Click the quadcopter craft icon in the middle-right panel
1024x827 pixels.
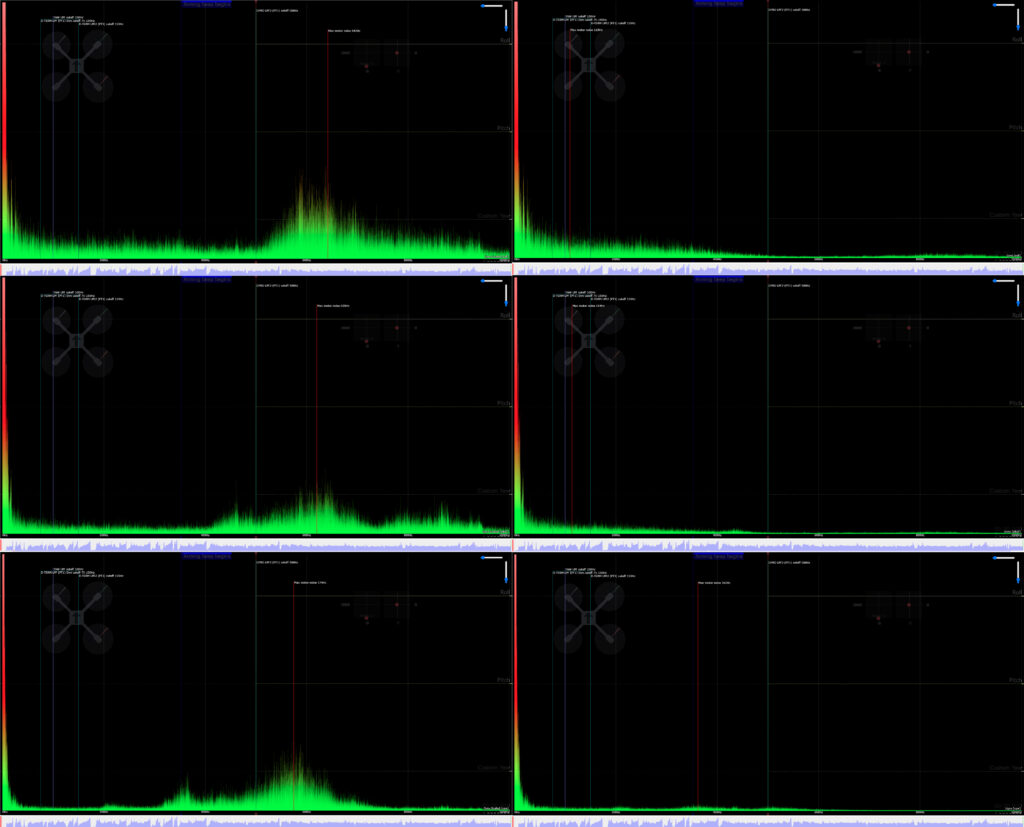click(x=589, y=341)
